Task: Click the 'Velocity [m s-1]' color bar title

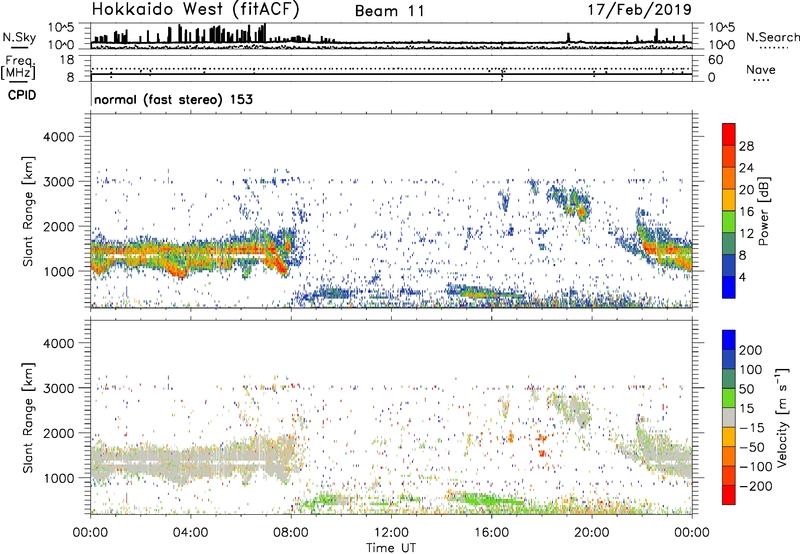Action: [782, 417]
